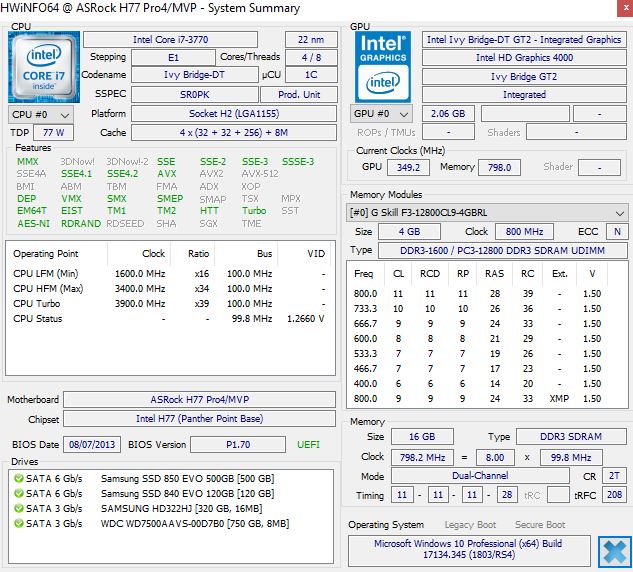Image resolution: width=633 pixels, height=572 pixels.
Task: Click the Ivy Bridge GT2 field
Action: pos(524,77)
